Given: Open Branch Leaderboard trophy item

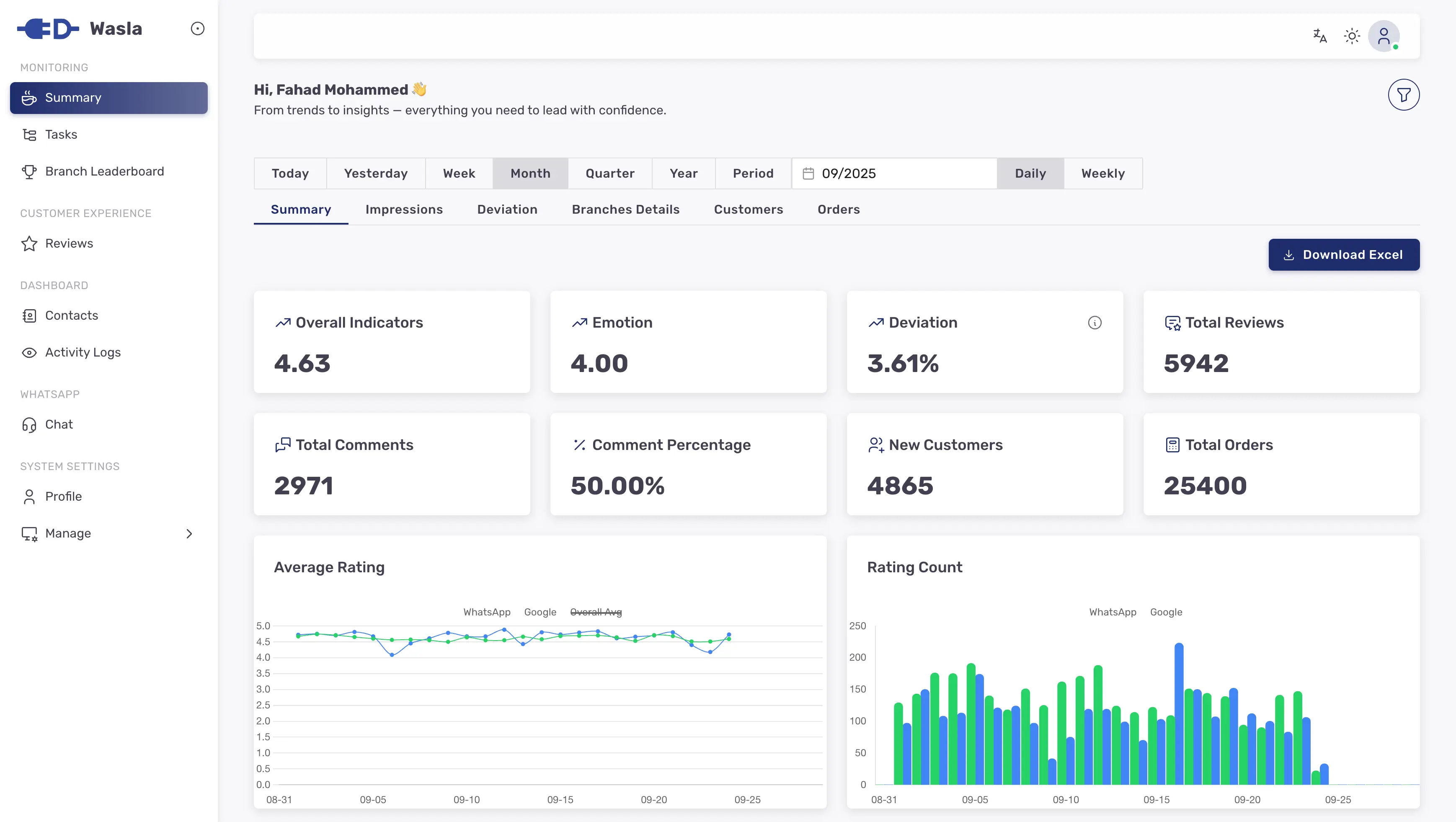Looking at the screenshot, I should 104,171.
